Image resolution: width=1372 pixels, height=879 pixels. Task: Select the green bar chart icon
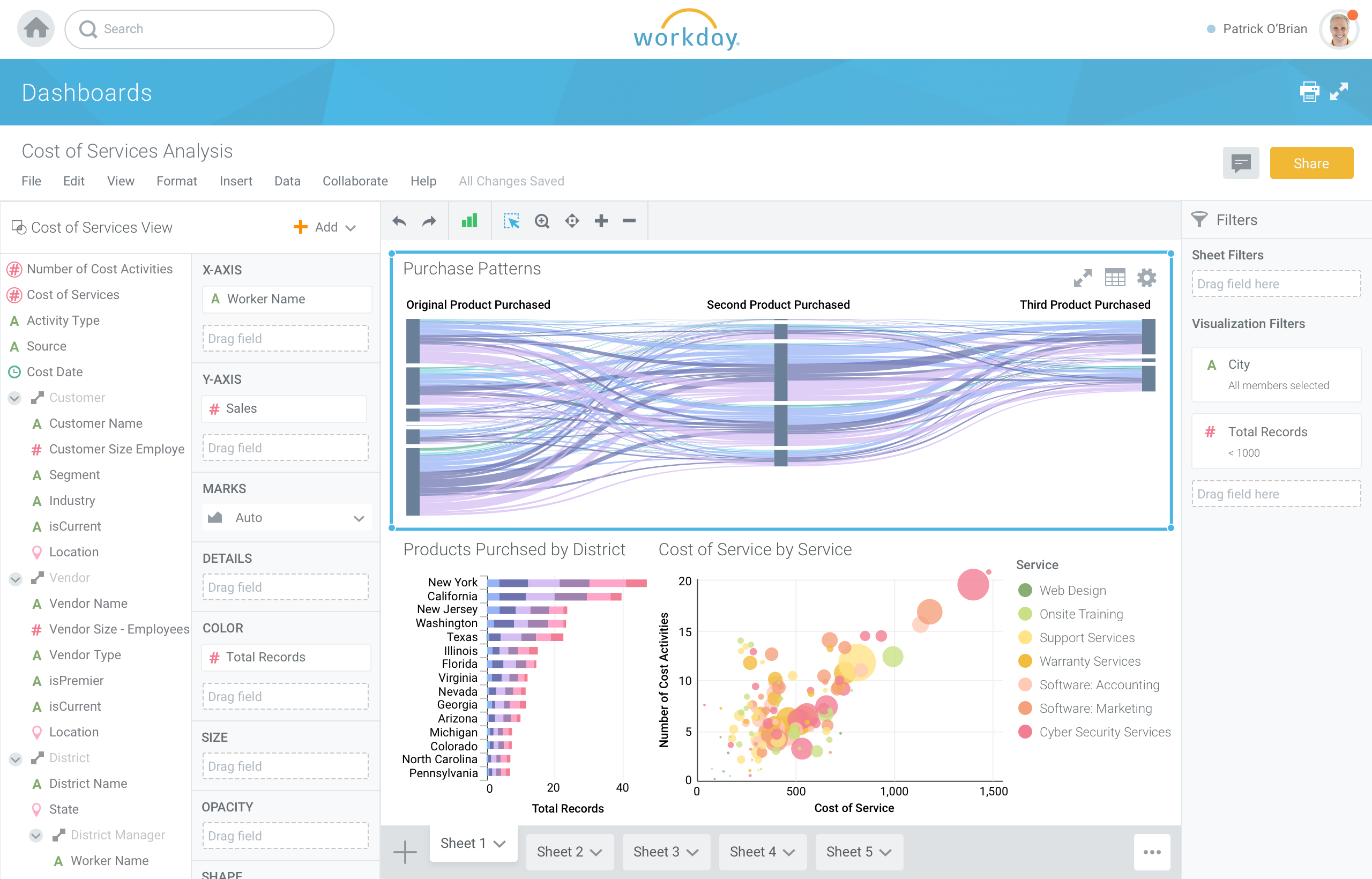469,221
